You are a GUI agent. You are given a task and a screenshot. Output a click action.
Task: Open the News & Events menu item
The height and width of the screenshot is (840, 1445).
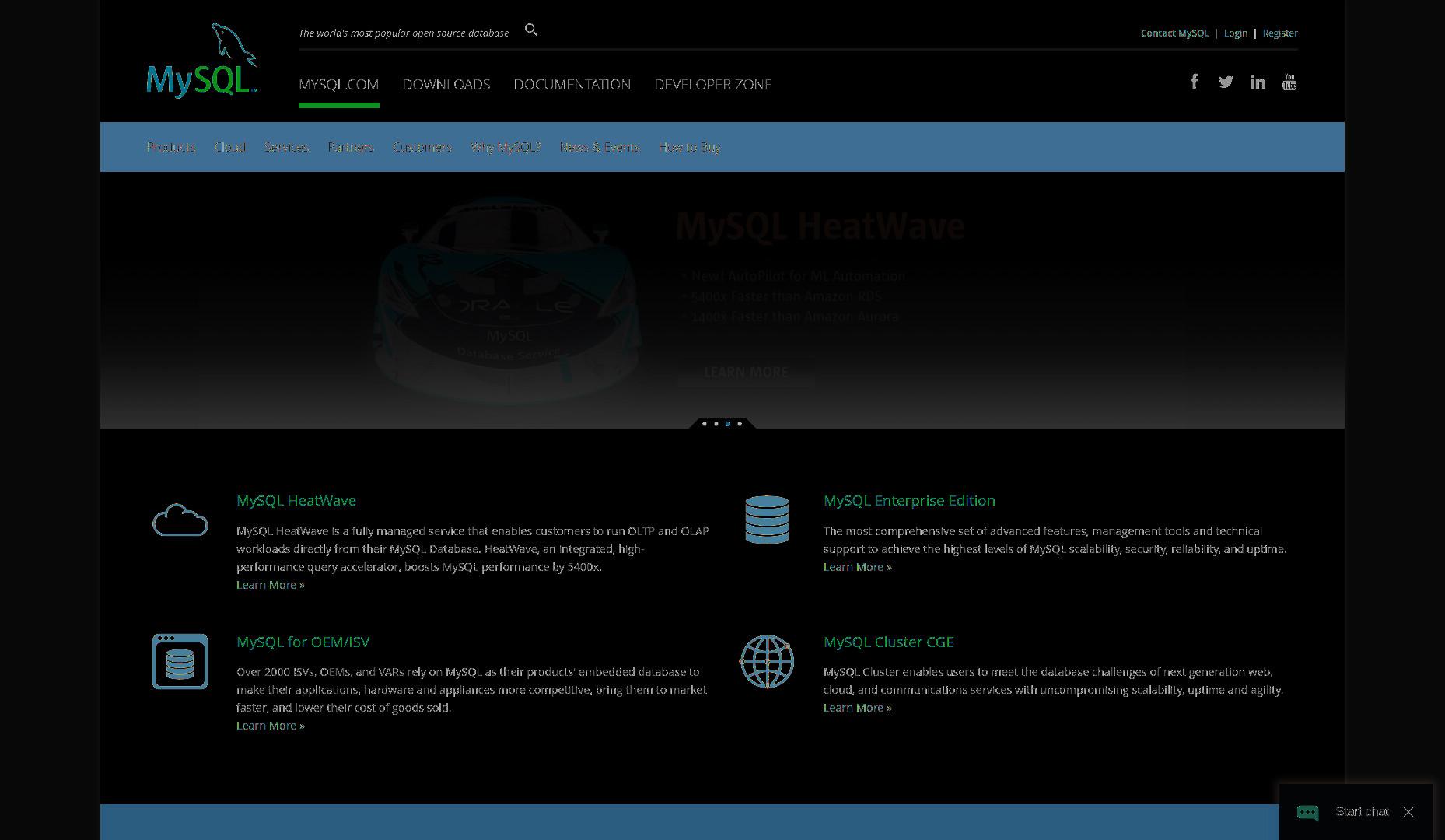(600, 147)
